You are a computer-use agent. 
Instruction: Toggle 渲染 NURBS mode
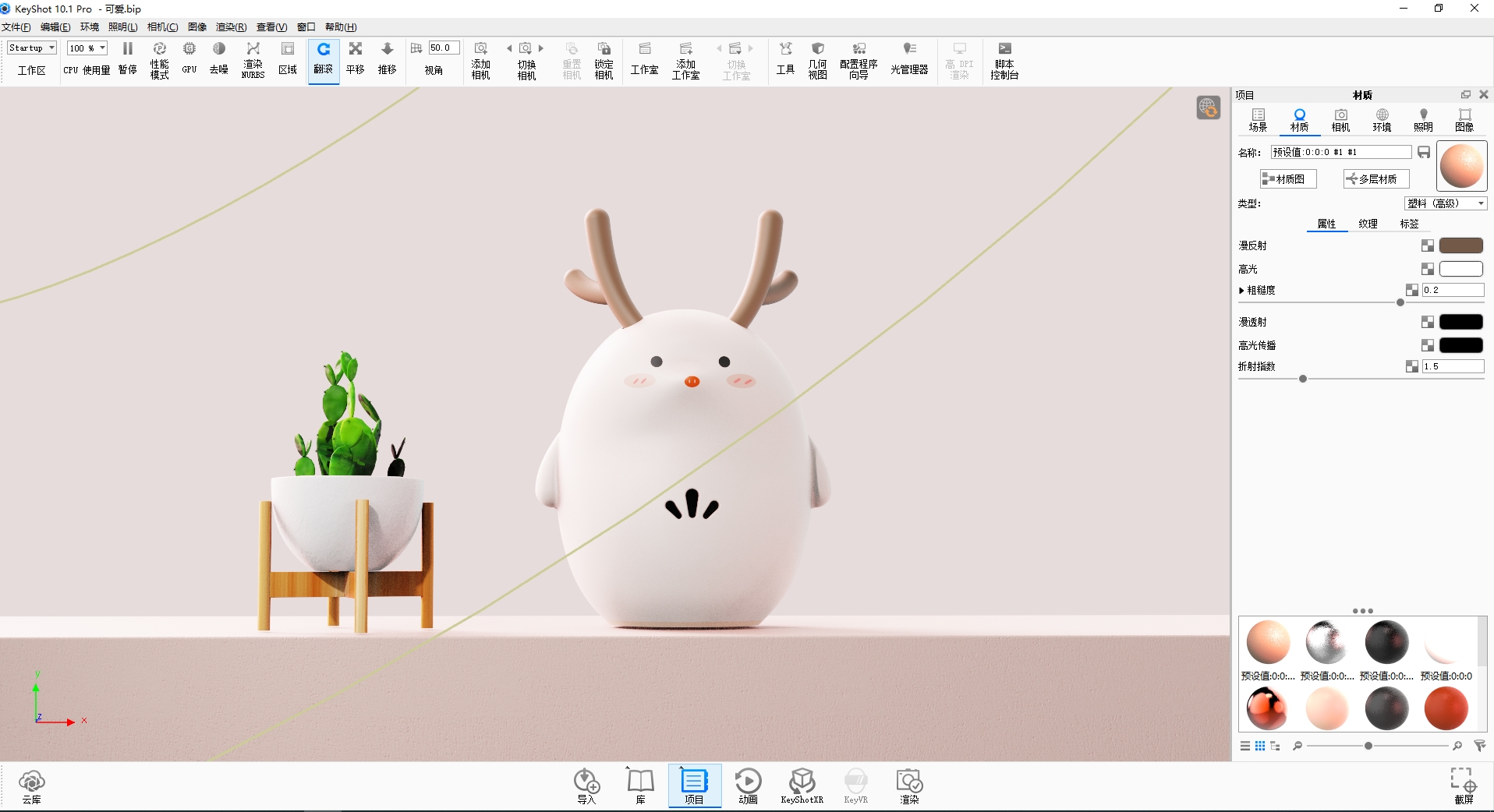click(x=253, y=60)
